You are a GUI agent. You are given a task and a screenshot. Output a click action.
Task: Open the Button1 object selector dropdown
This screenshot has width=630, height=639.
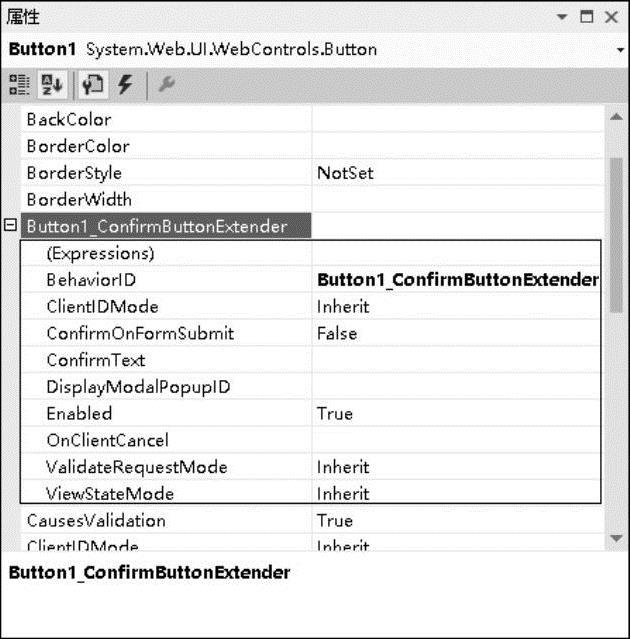tap(620, 50)
